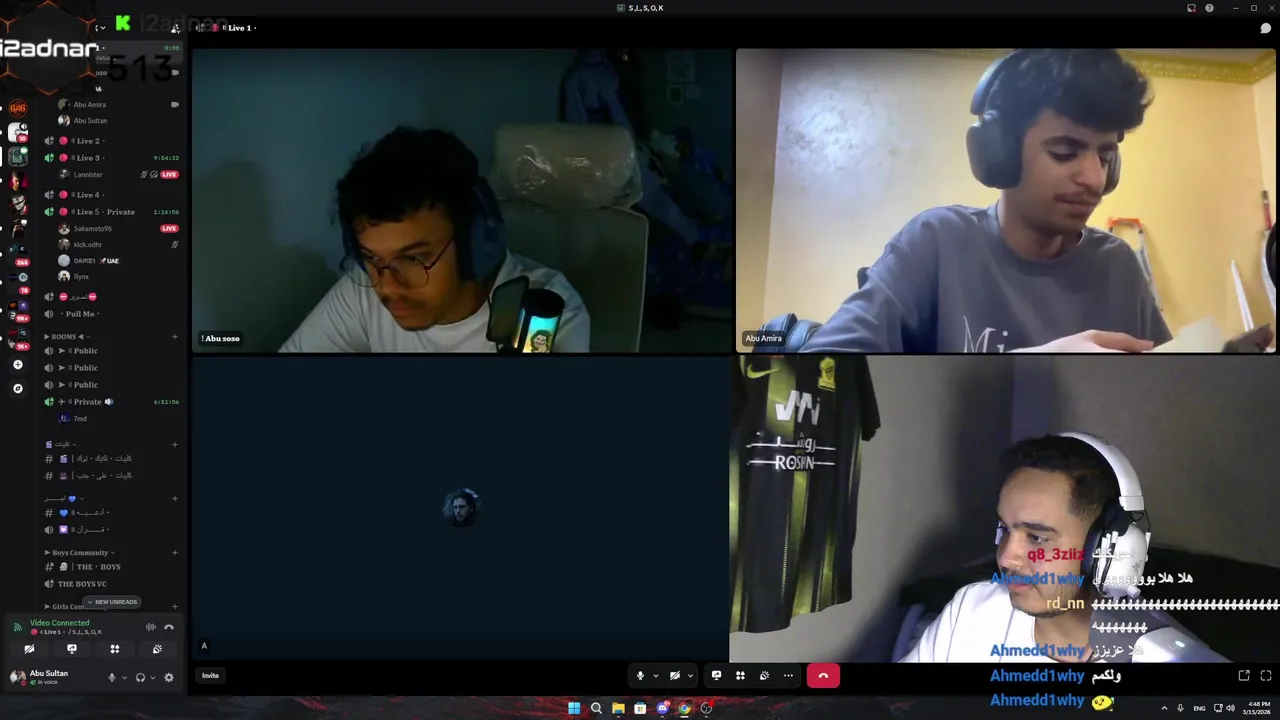Deafen headphones in user panel

(x=140, y=677)
